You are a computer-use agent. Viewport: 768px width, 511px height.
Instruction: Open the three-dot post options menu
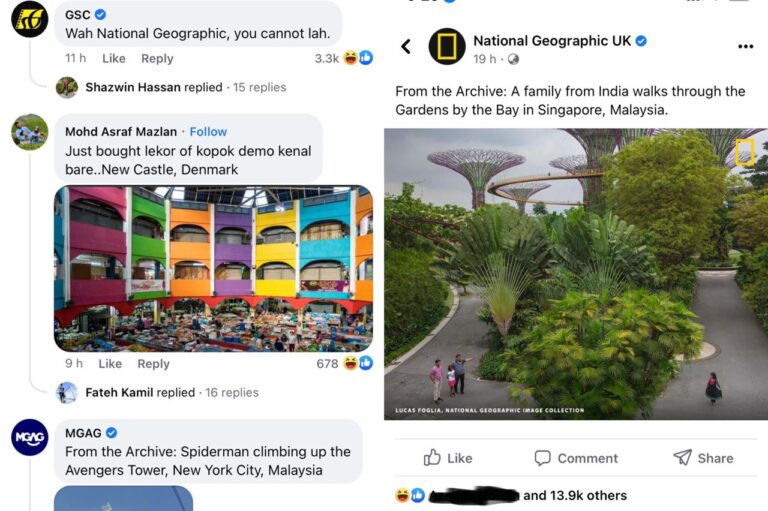pyautogui.click(x=745, y=47)
